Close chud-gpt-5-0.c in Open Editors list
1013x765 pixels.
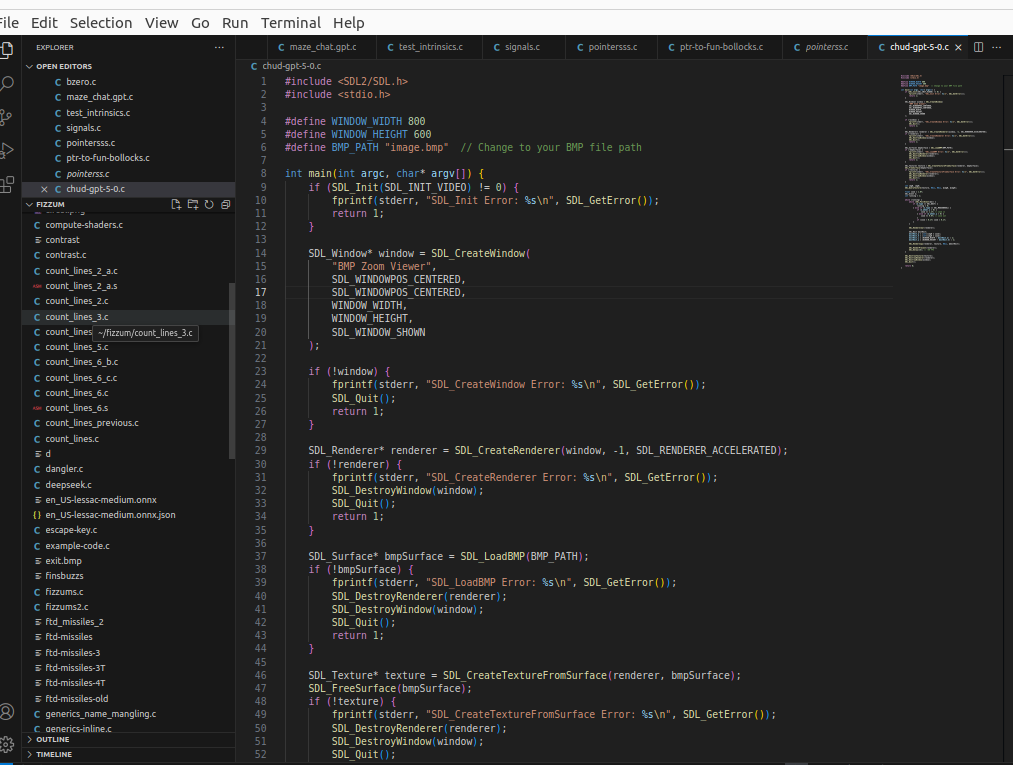click(44, 189)
